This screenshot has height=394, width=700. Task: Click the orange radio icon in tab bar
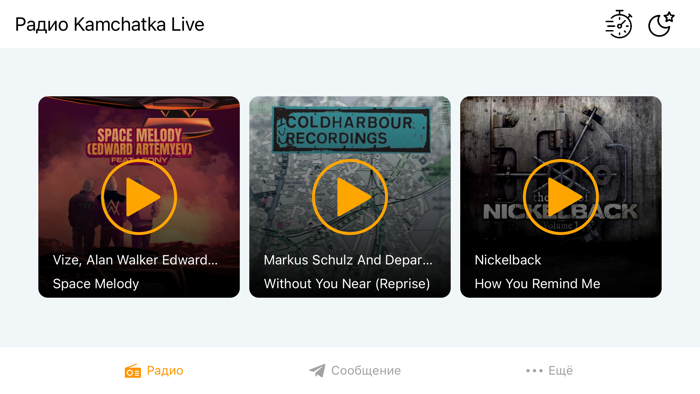click(133, 371)
